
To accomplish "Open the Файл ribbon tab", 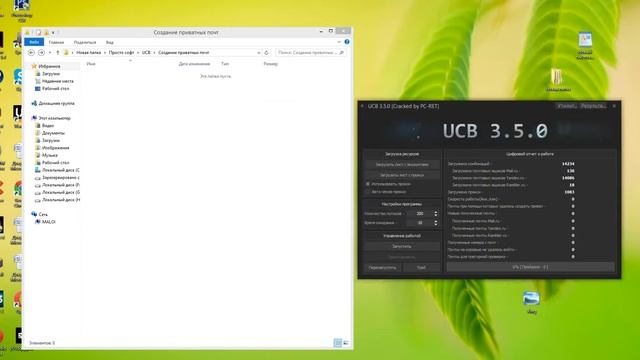I will [x=34, y=42].
